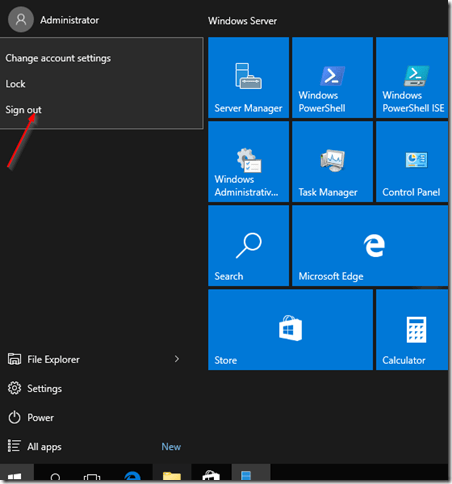
Task: Select Change account settings
Action: click(58, 58)
